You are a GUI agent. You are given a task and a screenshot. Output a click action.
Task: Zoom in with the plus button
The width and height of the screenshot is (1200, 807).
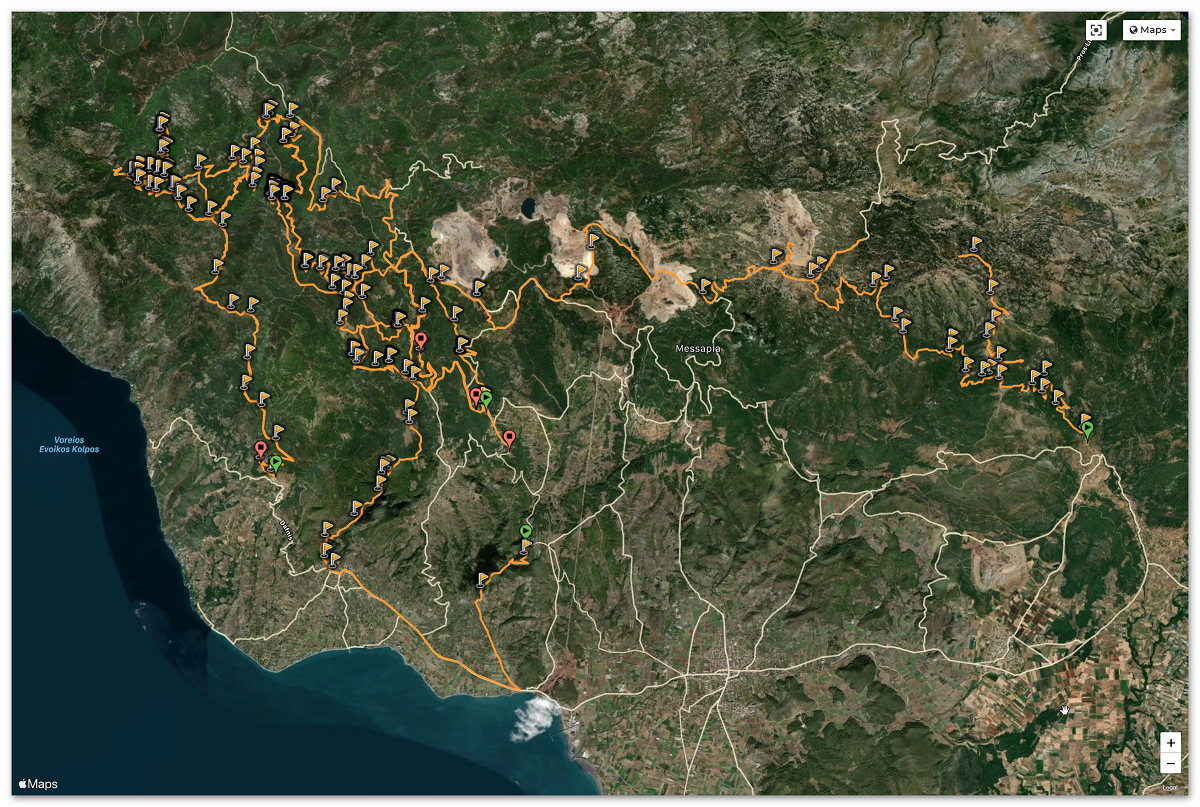coord(1170,744)
